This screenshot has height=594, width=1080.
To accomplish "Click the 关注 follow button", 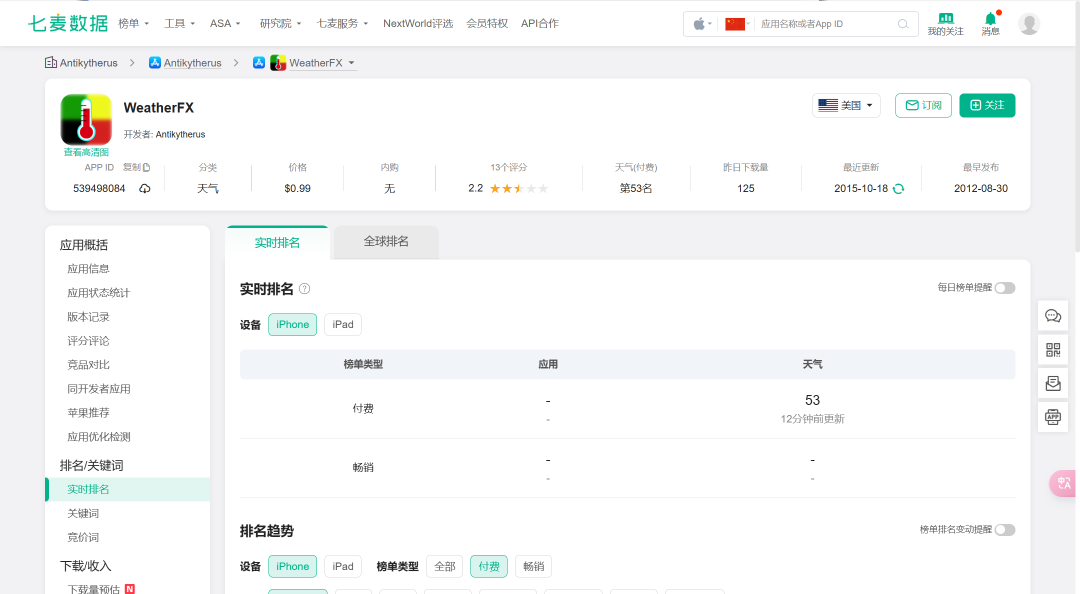I will [x=987, y=105].
